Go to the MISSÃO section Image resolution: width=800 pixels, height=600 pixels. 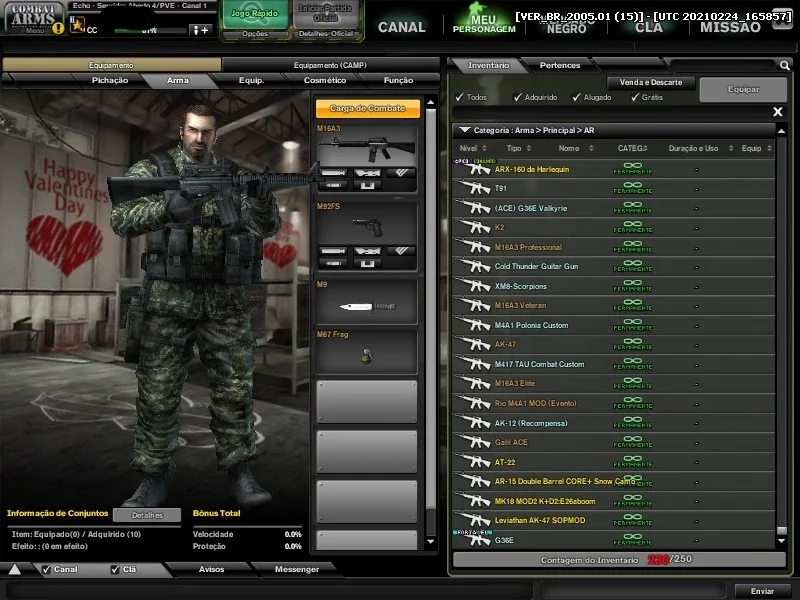[730, 27]
